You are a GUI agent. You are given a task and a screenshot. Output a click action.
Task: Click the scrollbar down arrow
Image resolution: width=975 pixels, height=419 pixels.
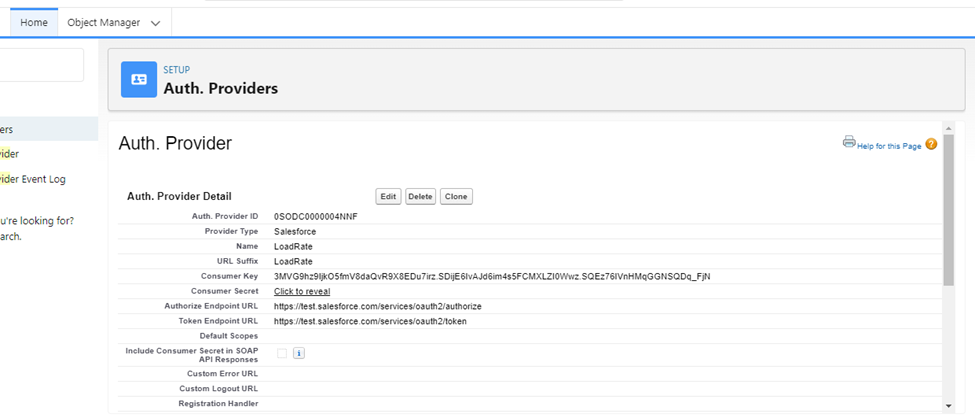948,404
